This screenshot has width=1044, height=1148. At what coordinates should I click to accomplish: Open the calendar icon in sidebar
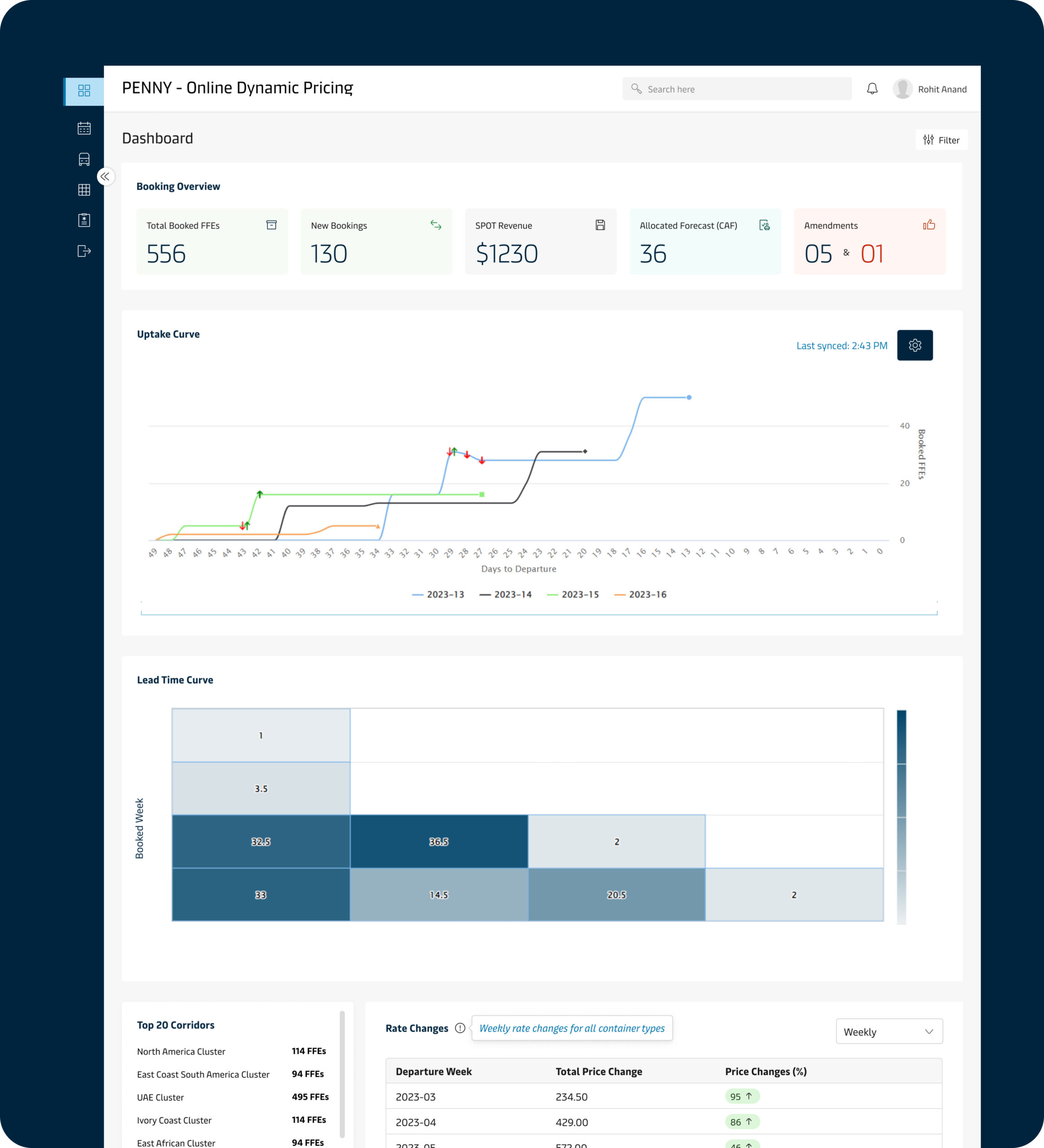[84, 128]
